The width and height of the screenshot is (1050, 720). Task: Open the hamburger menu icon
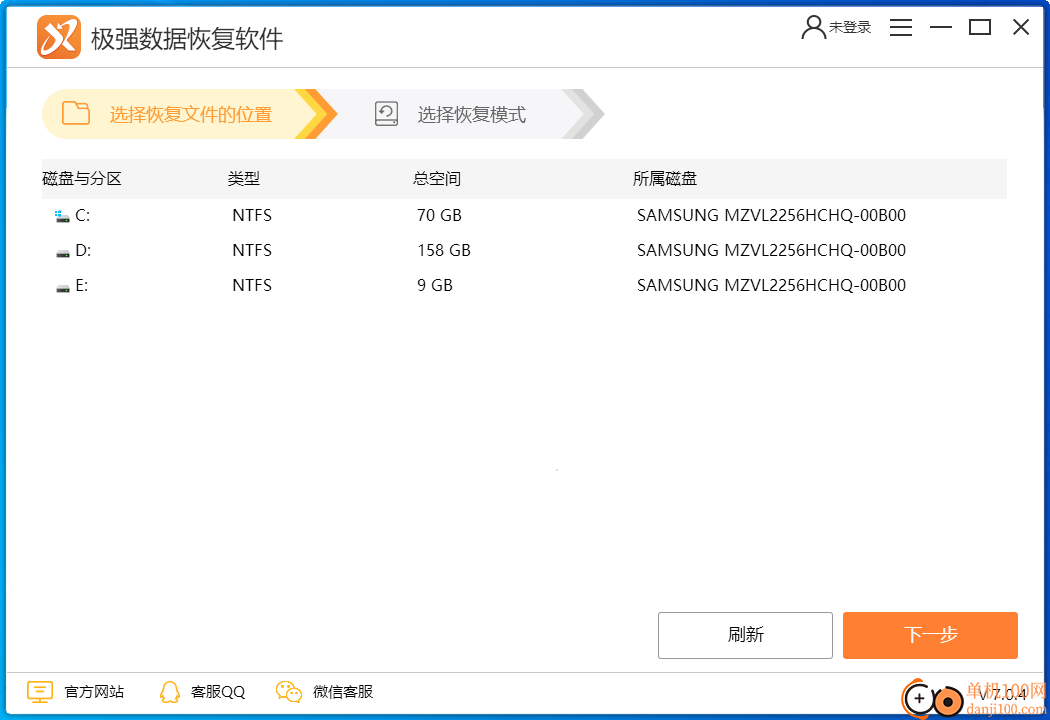[901, 27]
